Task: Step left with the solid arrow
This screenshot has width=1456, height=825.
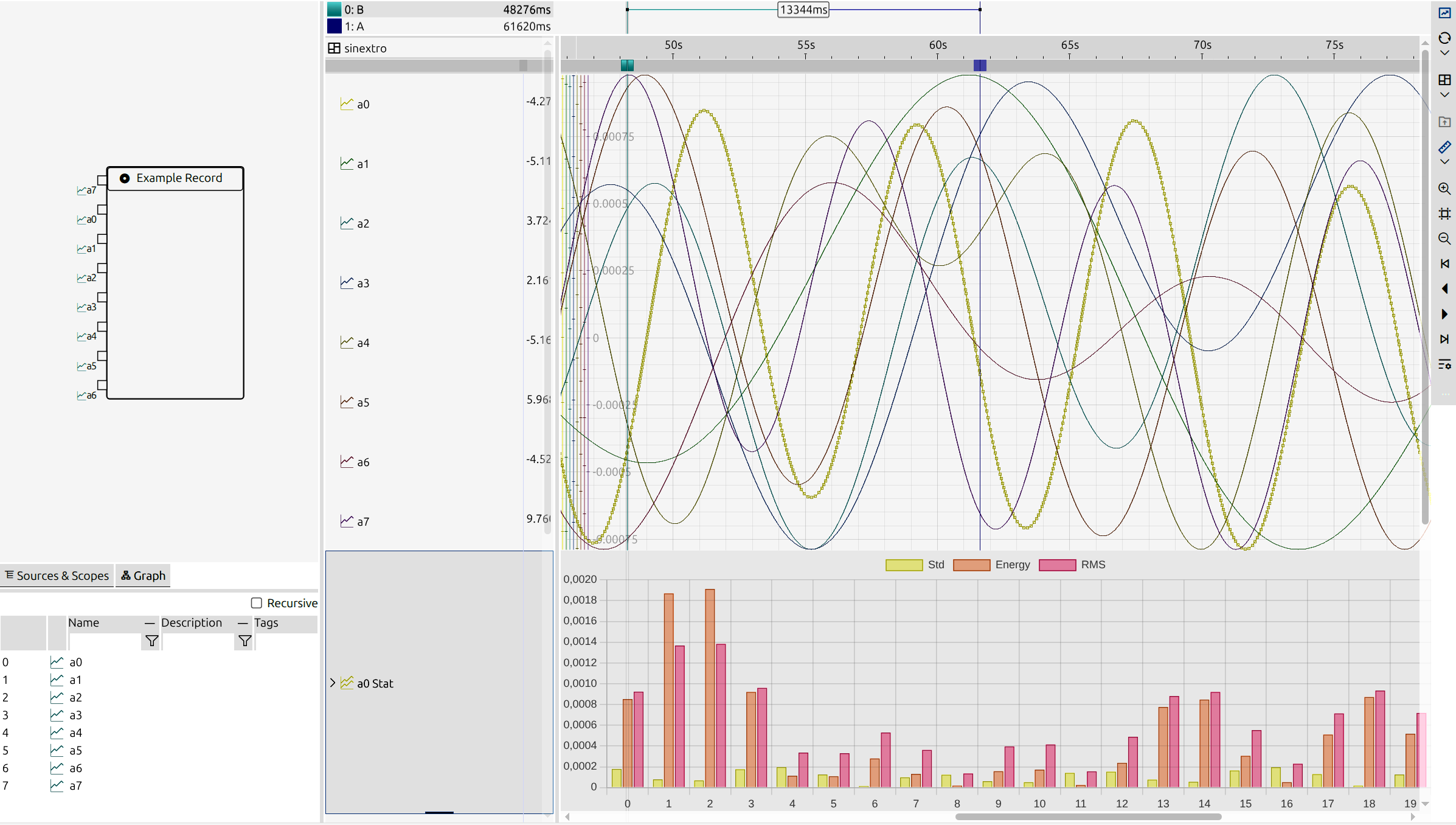Action: (1444, 289)
